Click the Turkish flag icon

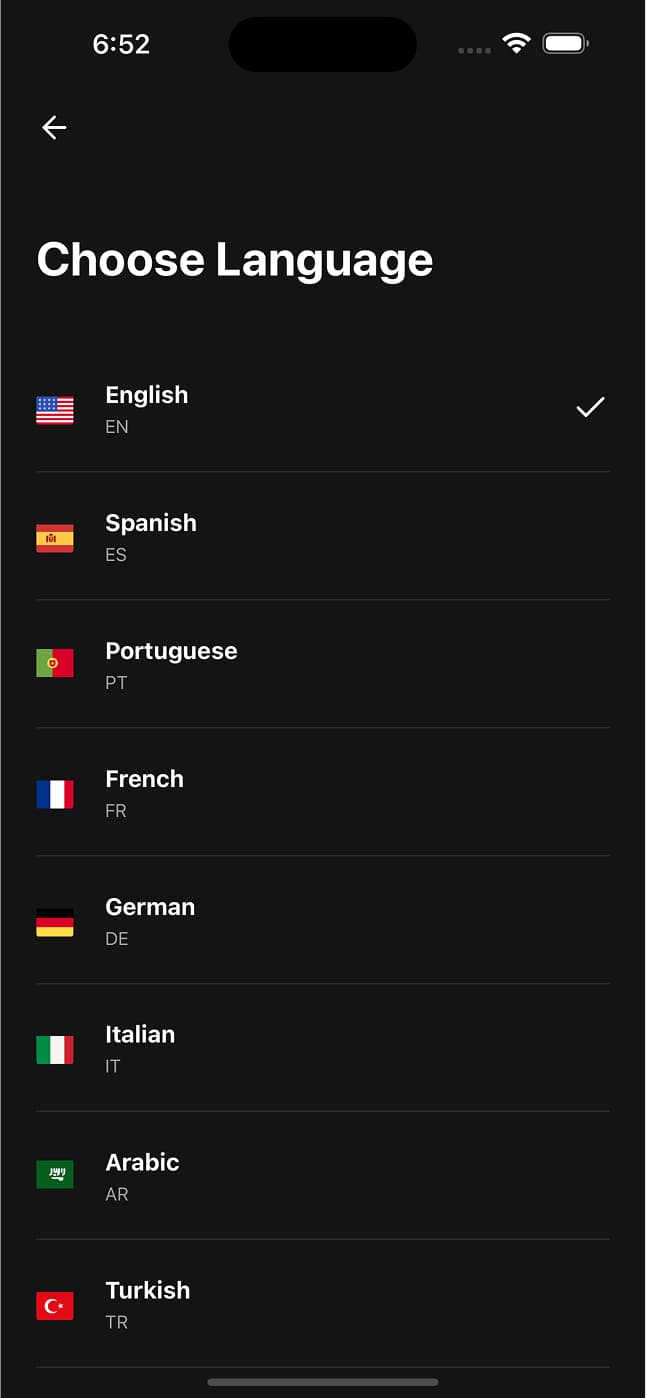(x=54, y=1306)
